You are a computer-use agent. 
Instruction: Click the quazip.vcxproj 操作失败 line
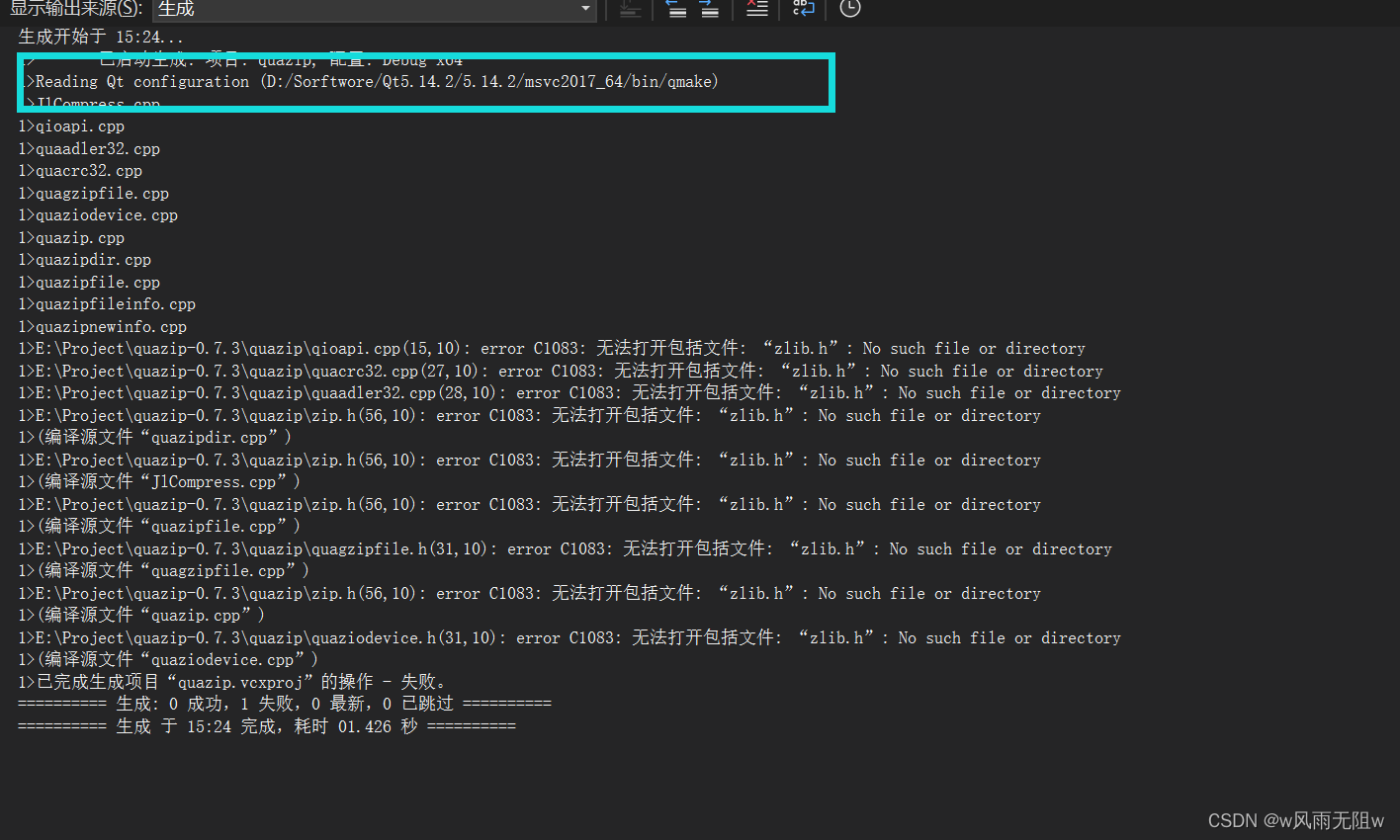point(232,682)
